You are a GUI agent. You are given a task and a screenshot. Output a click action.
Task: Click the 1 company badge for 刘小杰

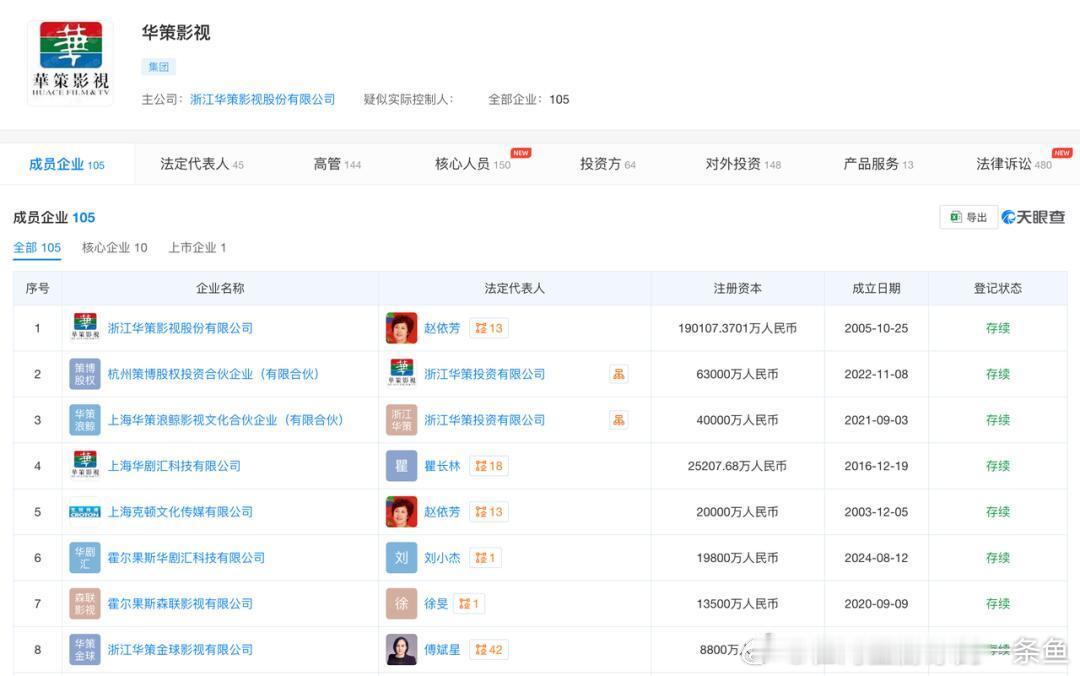point(486,557)
